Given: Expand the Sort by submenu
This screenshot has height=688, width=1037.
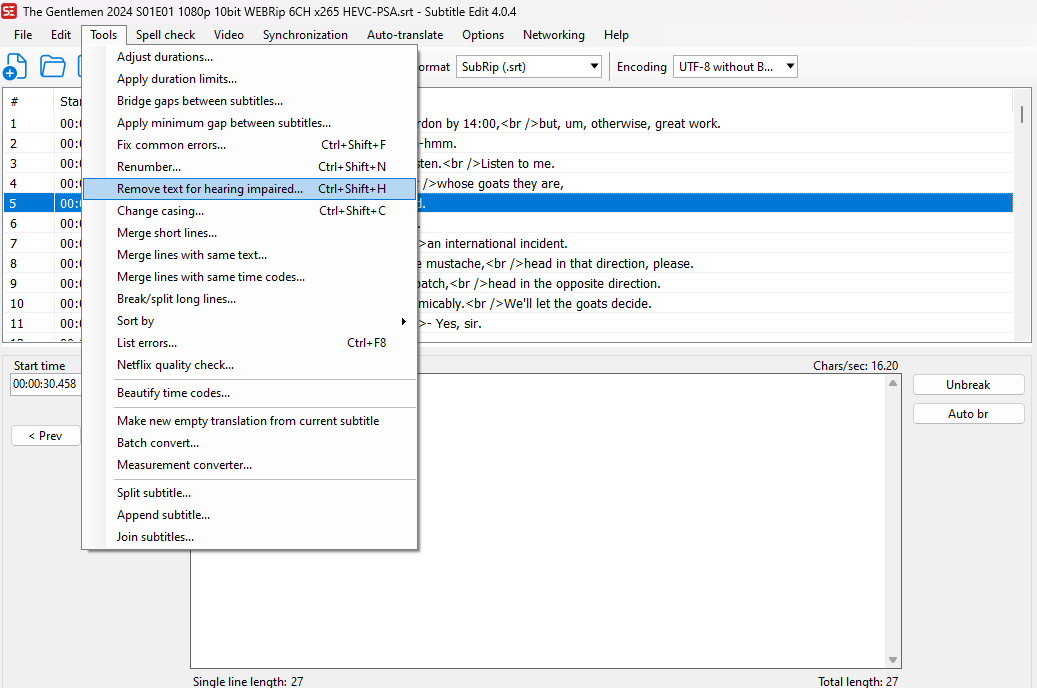Looking at the screenshot, I should point(249,321).
